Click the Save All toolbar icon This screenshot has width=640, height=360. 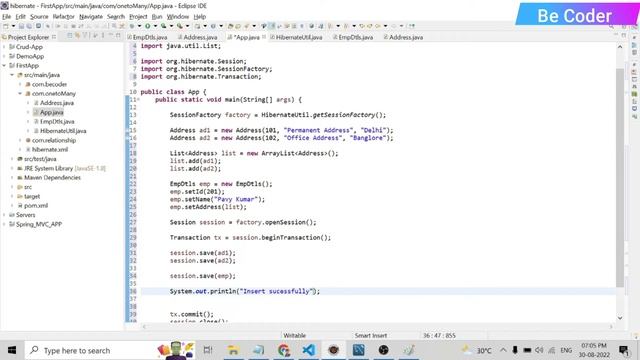tap(29, 26)
